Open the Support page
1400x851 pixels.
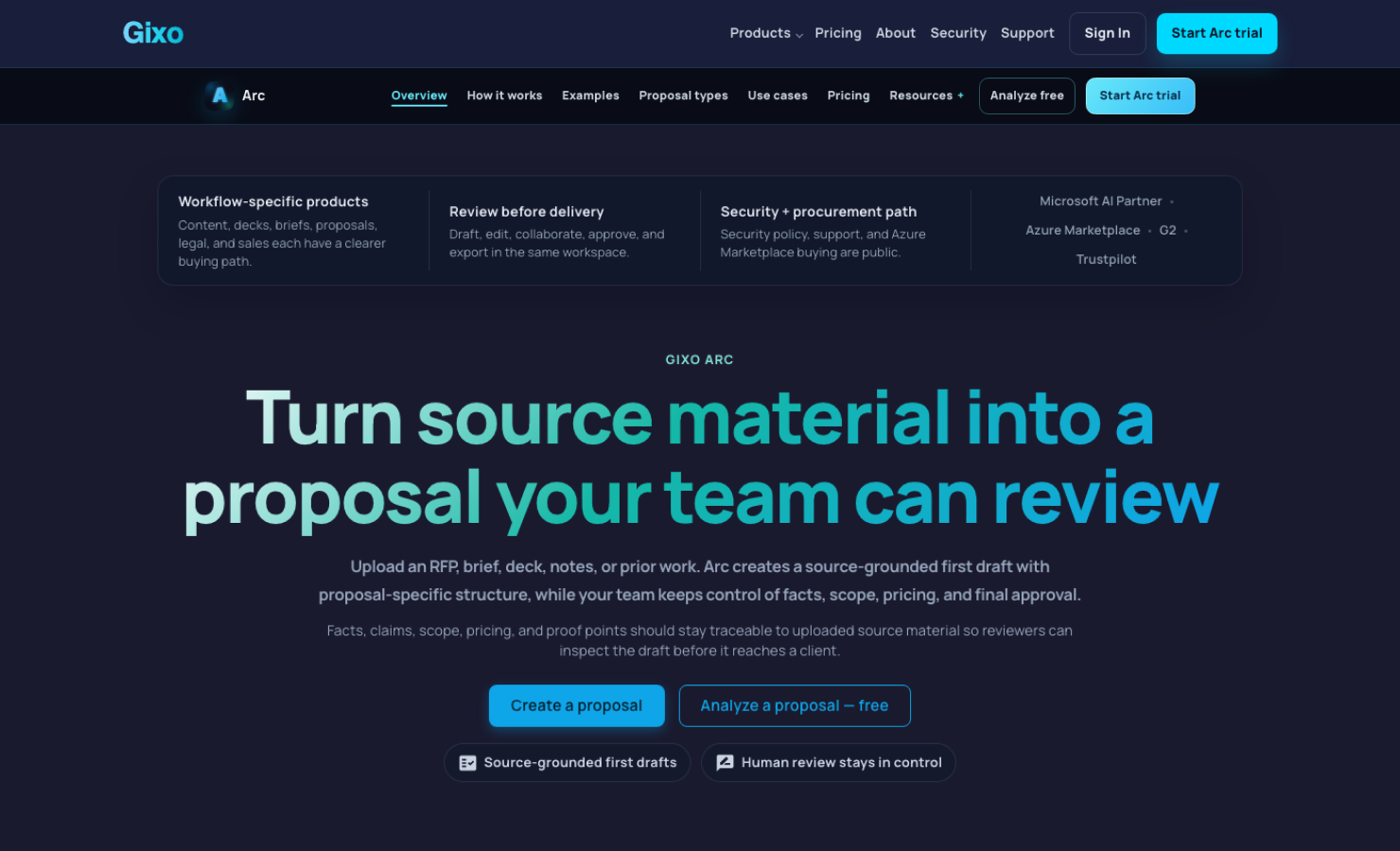[1027, 33]
